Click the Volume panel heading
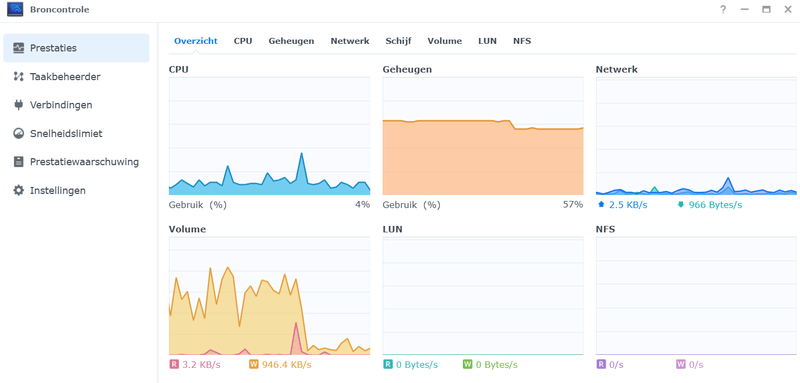Image resolution: width=800 pixels, height=383 pixels. (187, 229)
